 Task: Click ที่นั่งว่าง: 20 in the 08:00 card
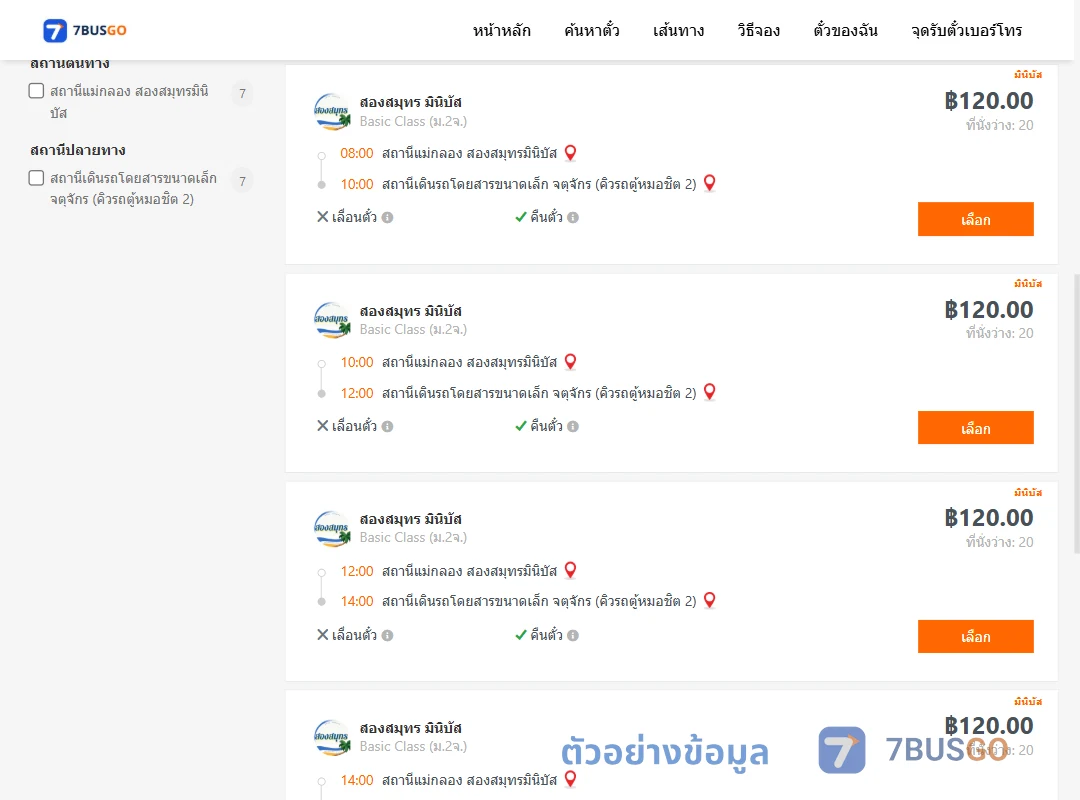pyautogui.click(x=999, y=125)
